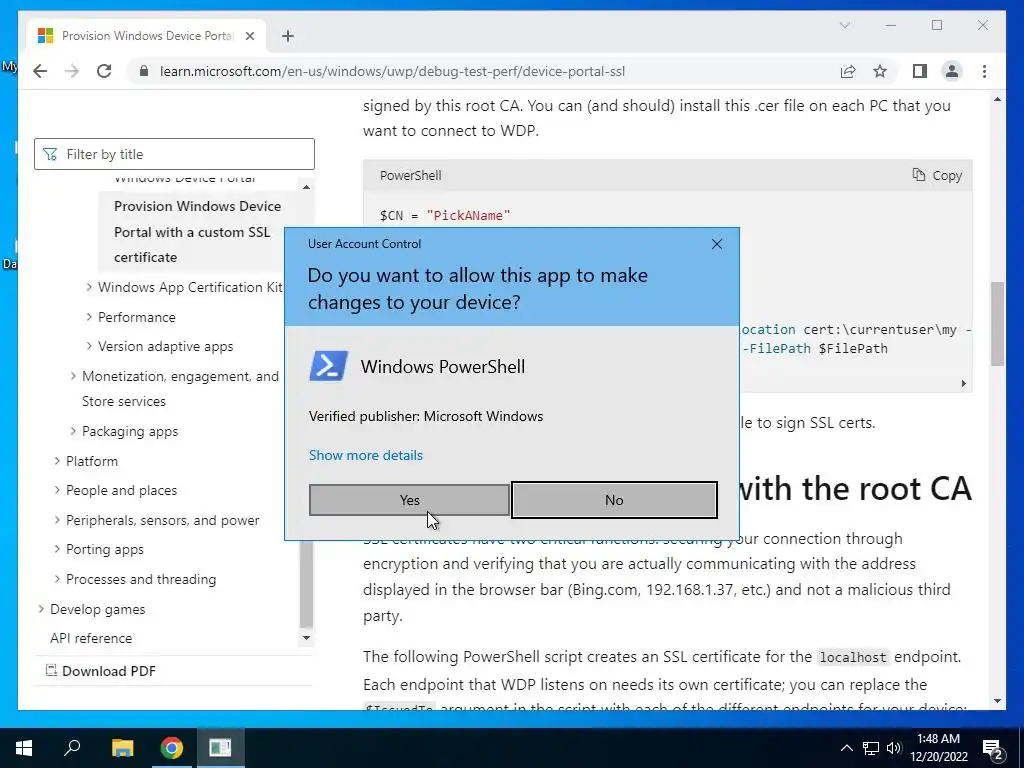Share this page icon
This screenshot has height=768, width=1024.
(x=848, y=71)
